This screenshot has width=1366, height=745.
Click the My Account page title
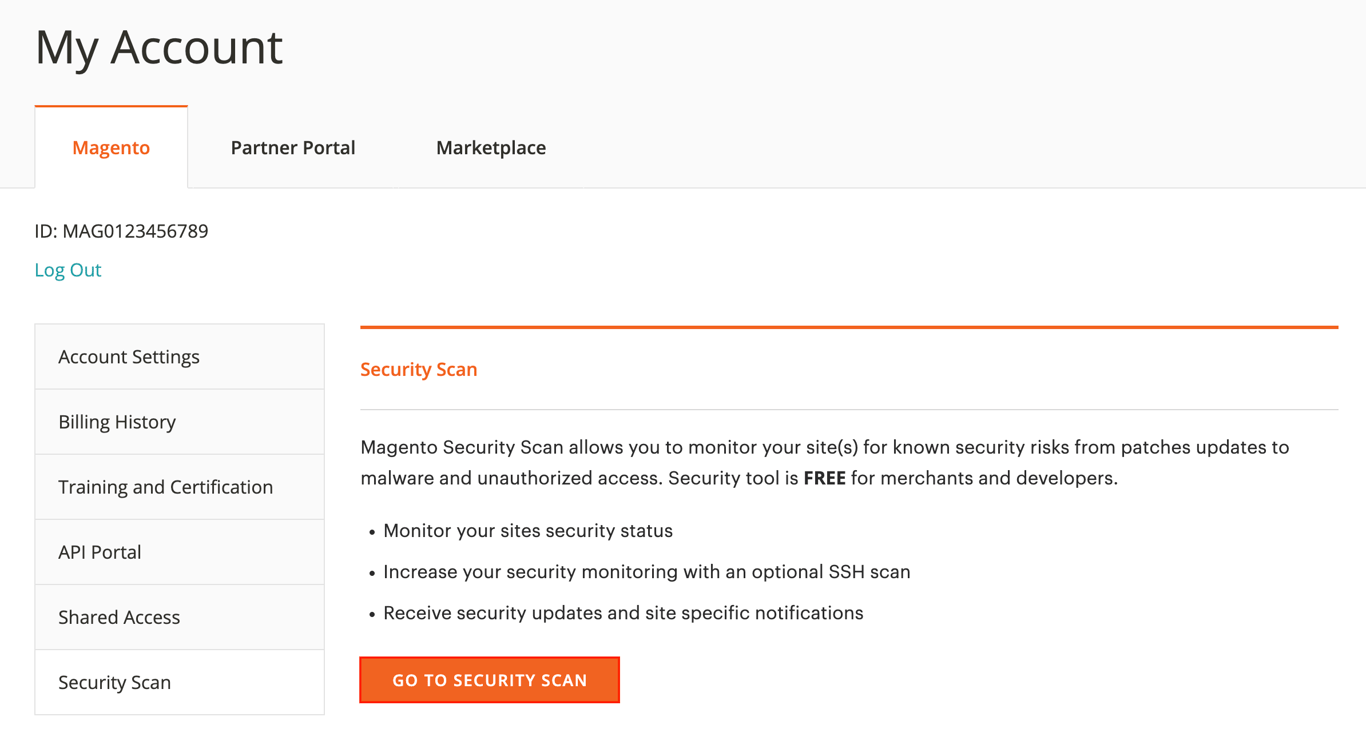(x=158, y=47)
